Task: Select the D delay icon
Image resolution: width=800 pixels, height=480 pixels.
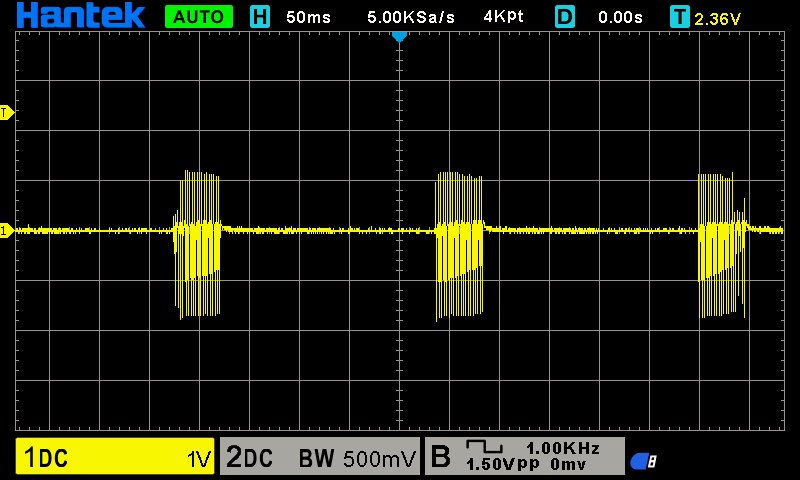Action: coord(565,17)
